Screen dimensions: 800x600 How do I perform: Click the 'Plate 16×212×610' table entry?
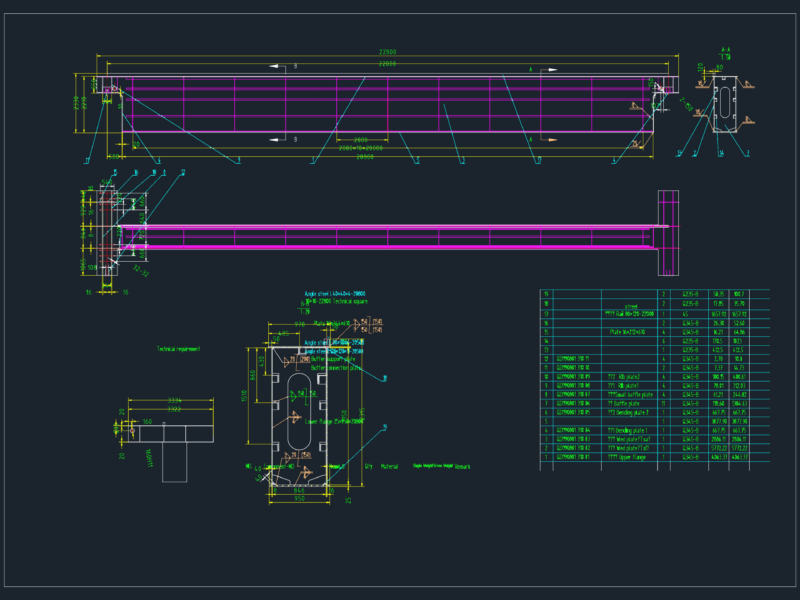(630, 332)
